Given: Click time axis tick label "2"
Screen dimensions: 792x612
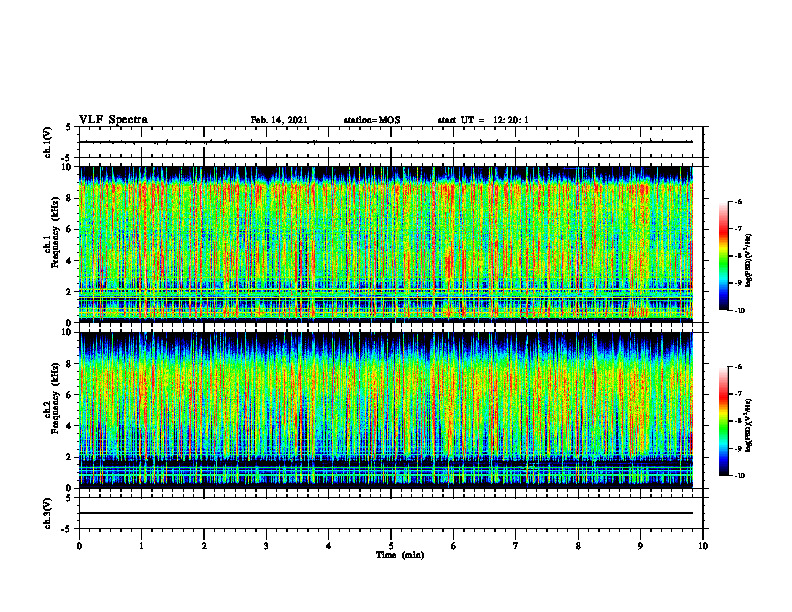Looking at the screenshot, I should (204, 546).
